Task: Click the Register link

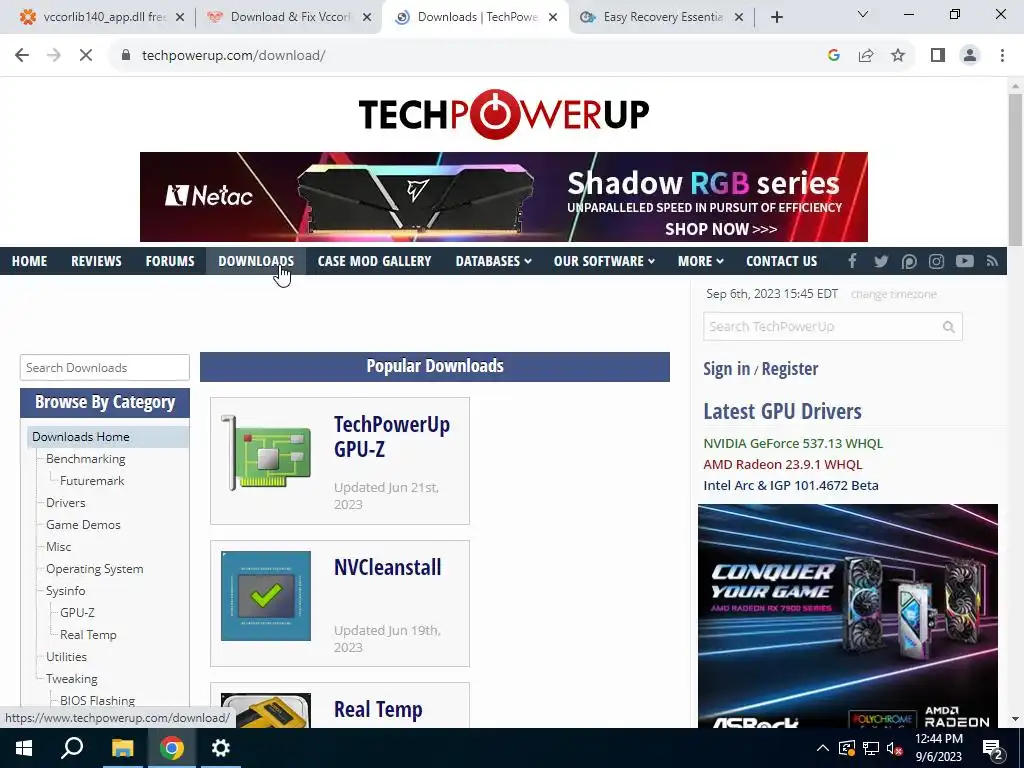Action: click(790, 369)
